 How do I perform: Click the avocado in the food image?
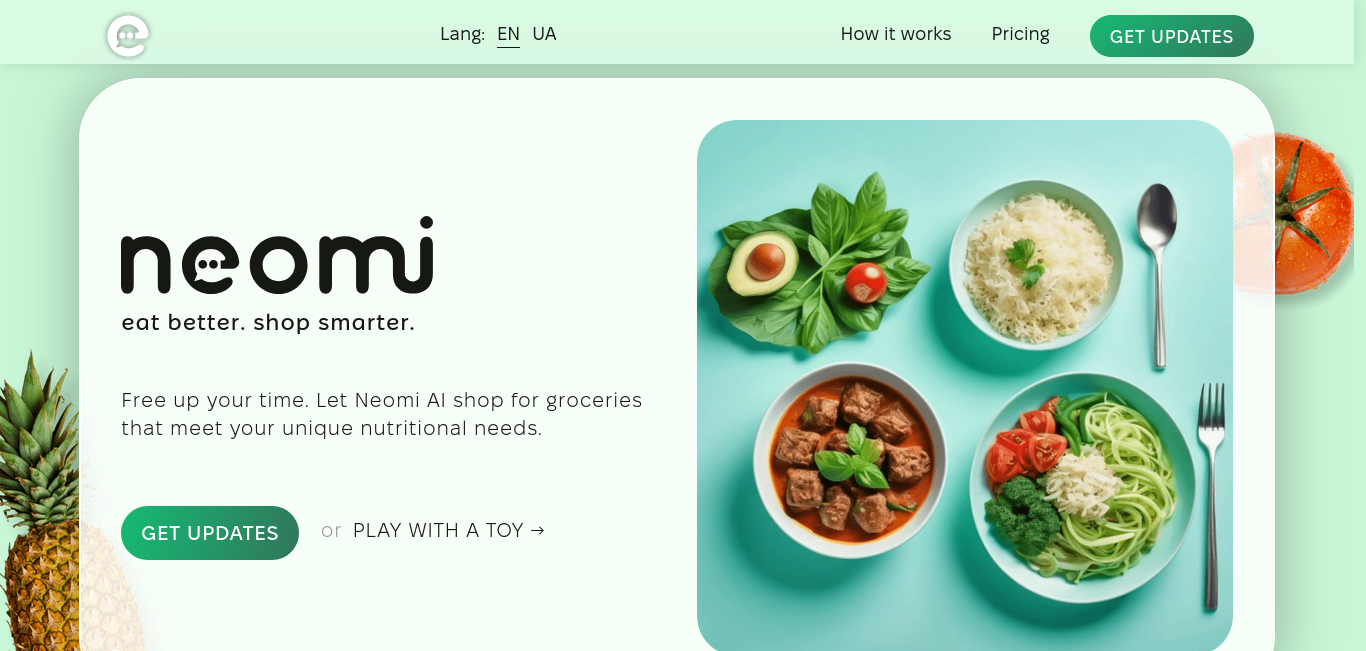[x=762, y=263]
